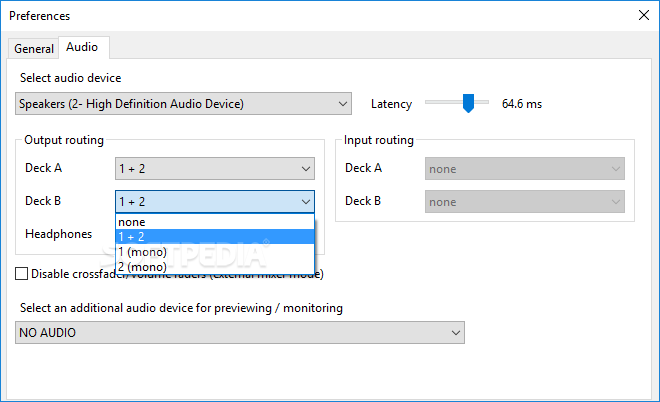
Task: Click the Headphones output routing label
Action: (58, 234)
